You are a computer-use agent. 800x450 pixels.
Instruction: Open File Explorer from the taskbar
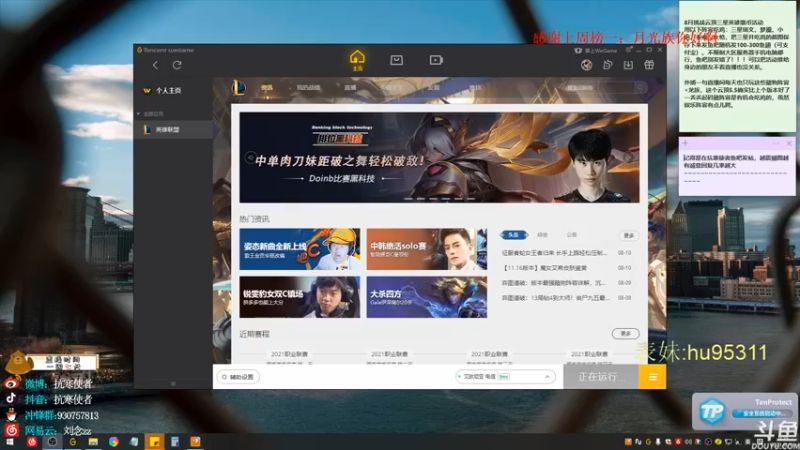pyautogui.click(x=93, y=442)
